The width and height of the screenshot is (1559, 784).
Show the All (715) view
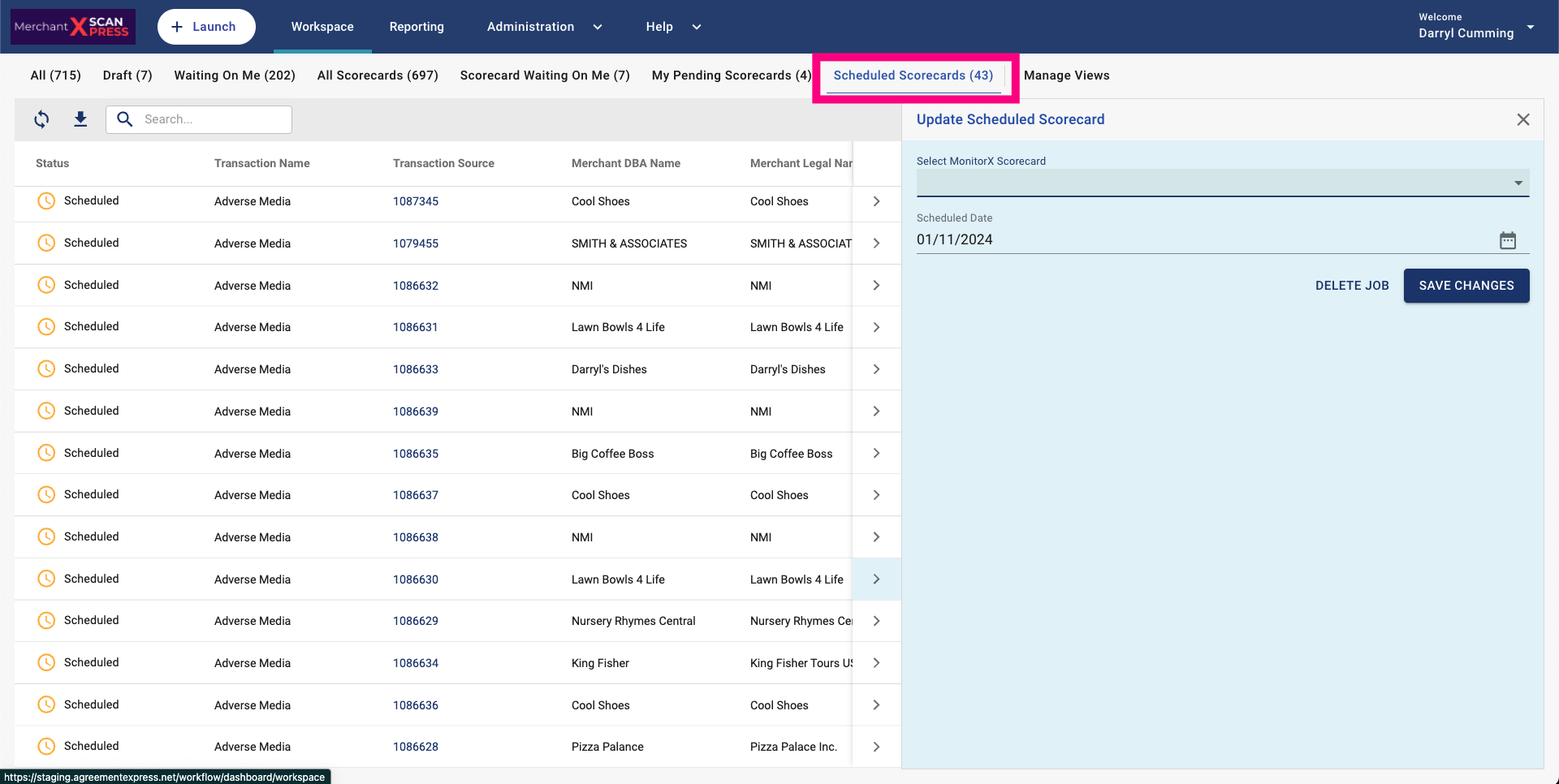click(56, 75)
